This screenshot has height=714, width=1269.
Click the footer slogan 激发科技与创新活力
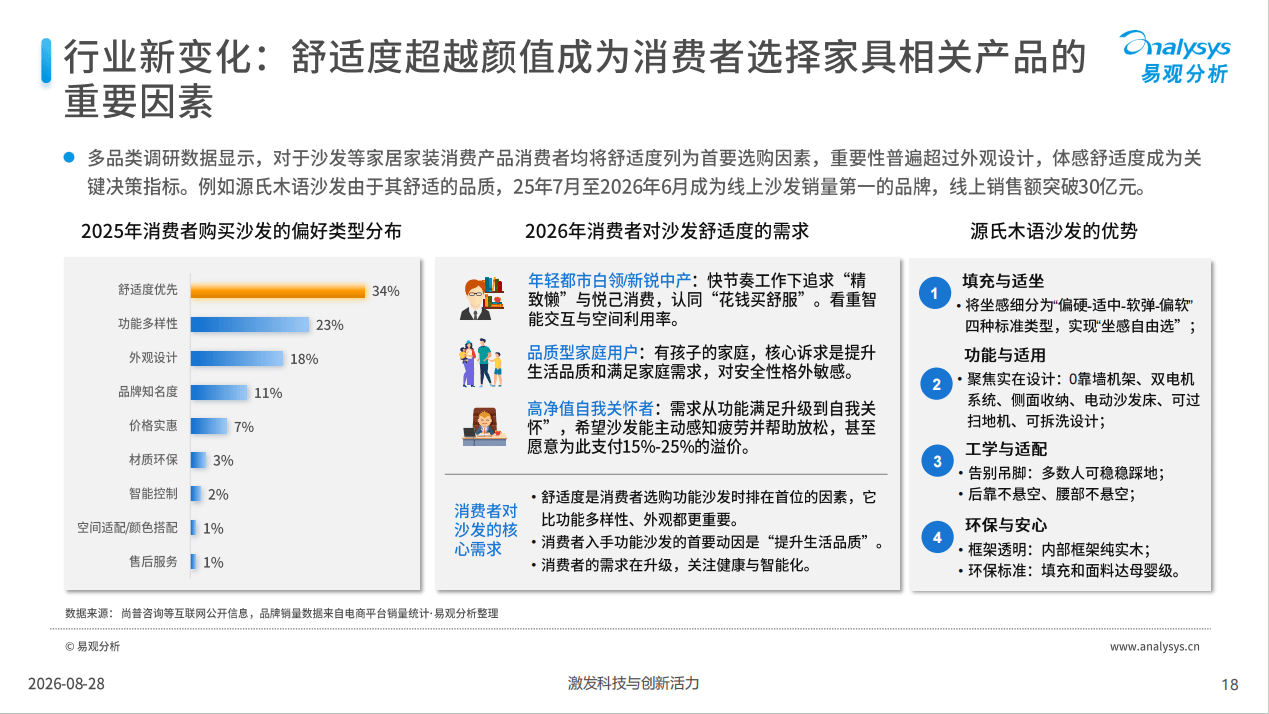[634, 683]
